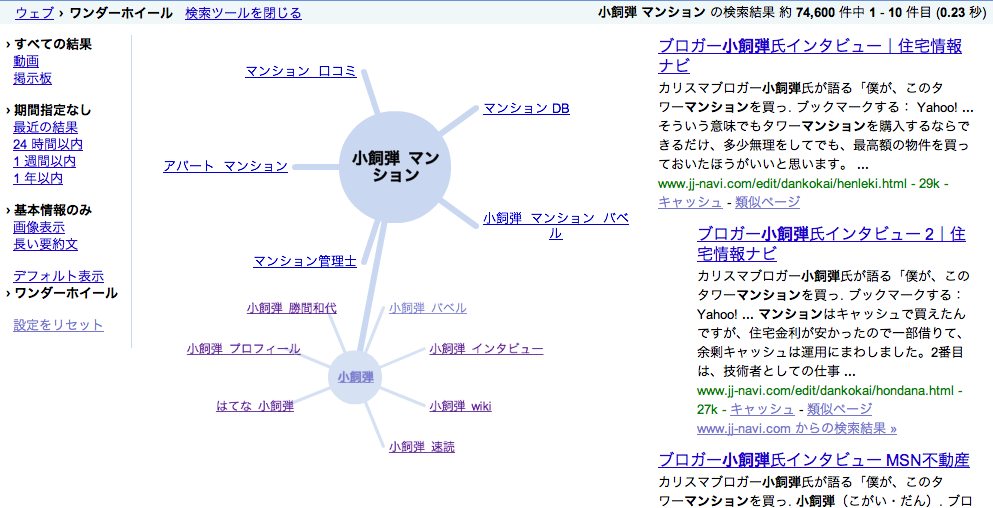The height and width of the screenshot is (508, 993).
Task: Limit results to 24 時間以内
Action: pyautogui.click(x=48, y=144)
